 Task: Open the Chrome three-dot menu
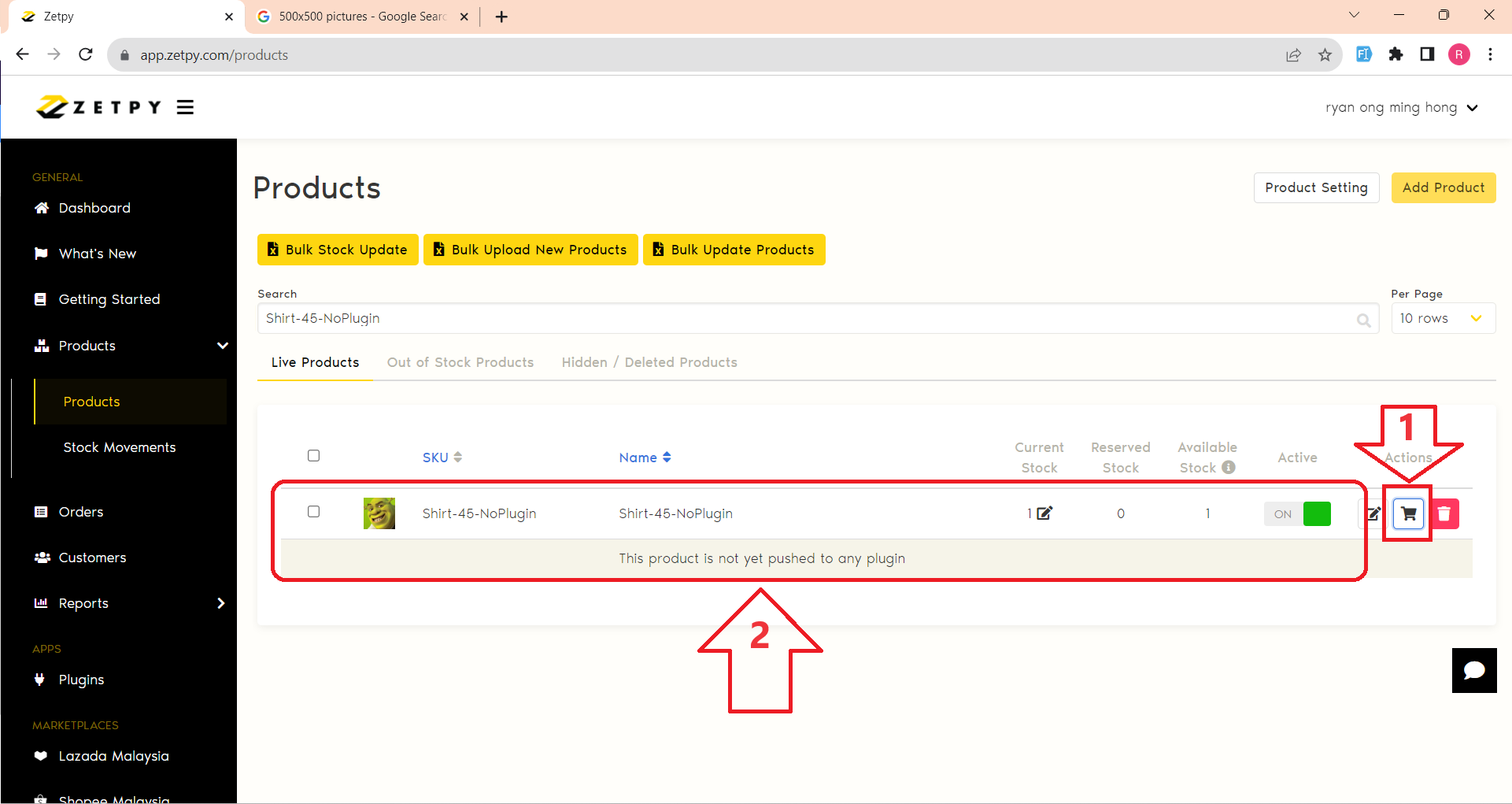click(1490, 54)
